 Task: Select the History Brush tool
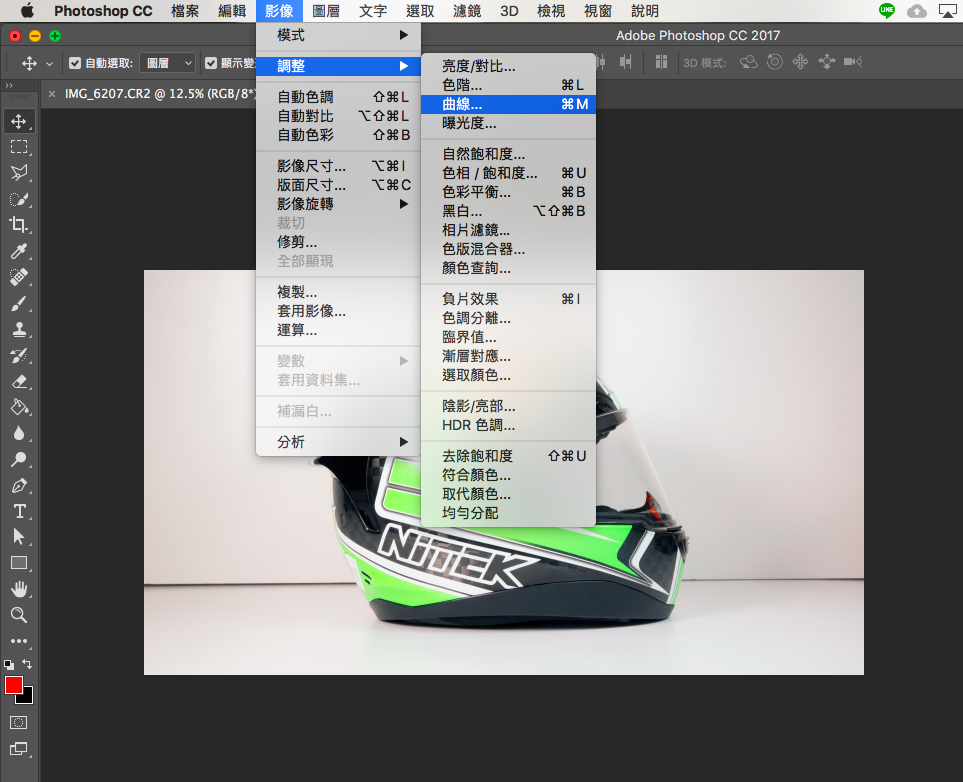coord(19,355)
